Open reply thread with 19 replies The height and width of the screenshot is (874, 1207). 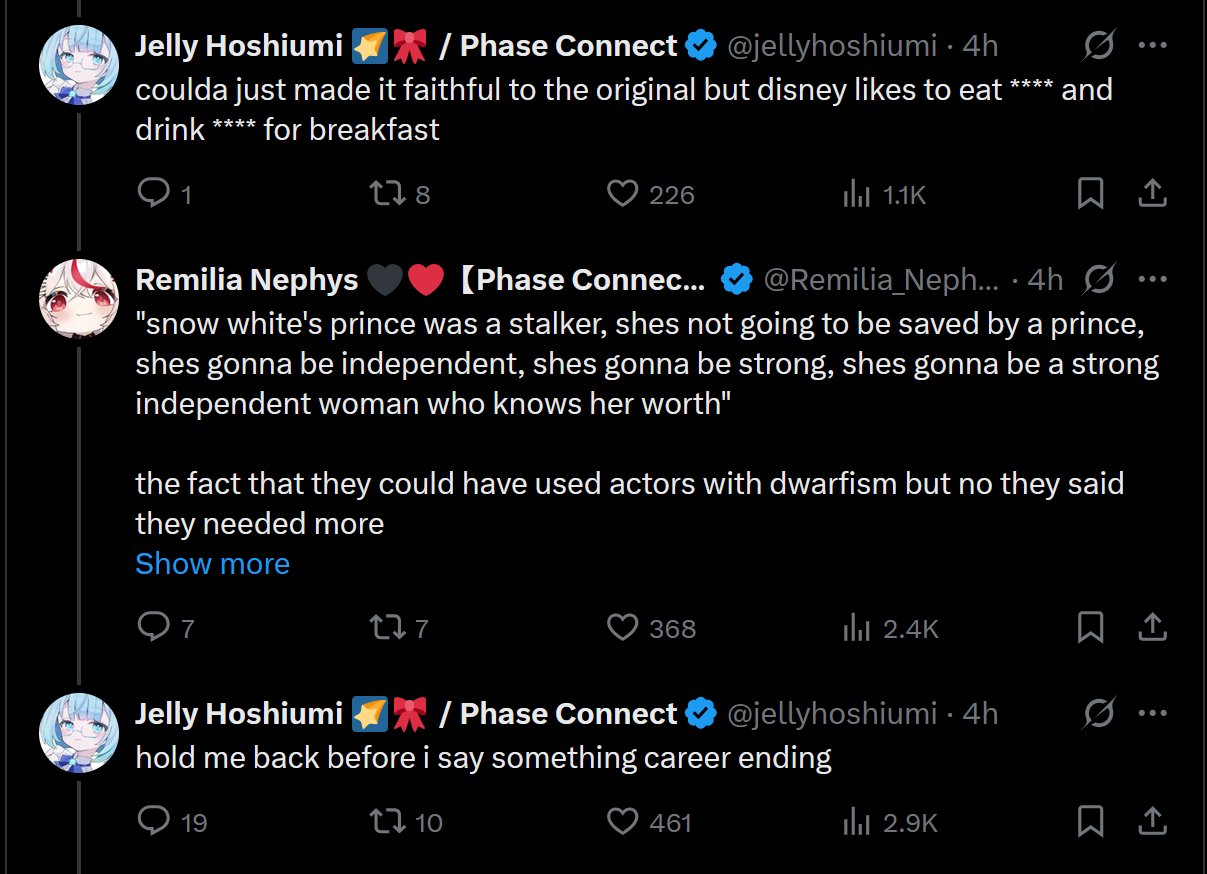(x=152, y=822)
